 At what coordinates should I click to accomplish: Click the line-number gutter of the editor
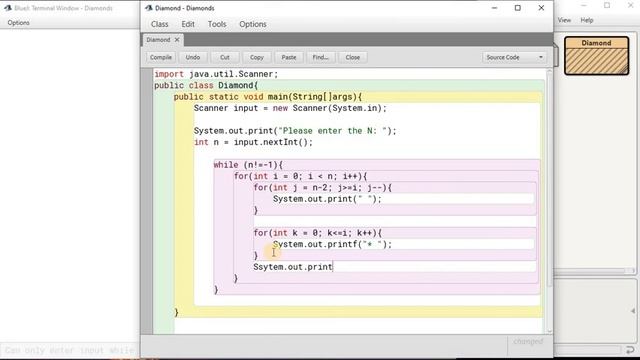(x=147, y=200)
